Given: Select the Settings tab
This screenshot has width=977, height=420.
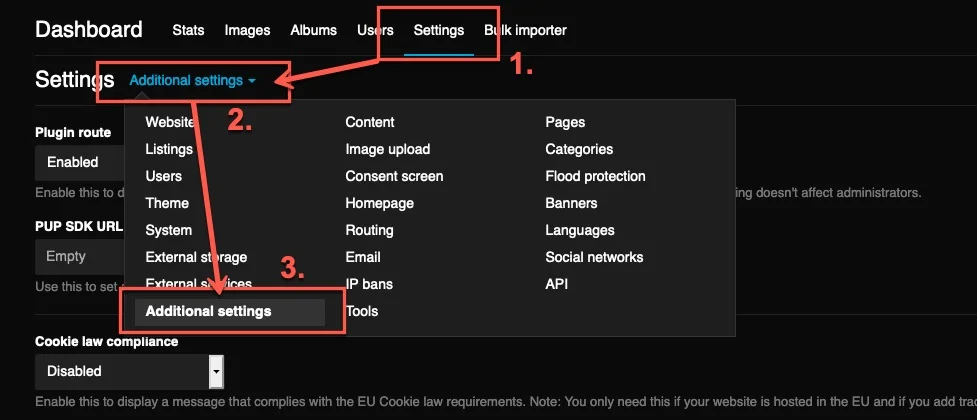Looking at the screenshot, I should click(438, 30).
